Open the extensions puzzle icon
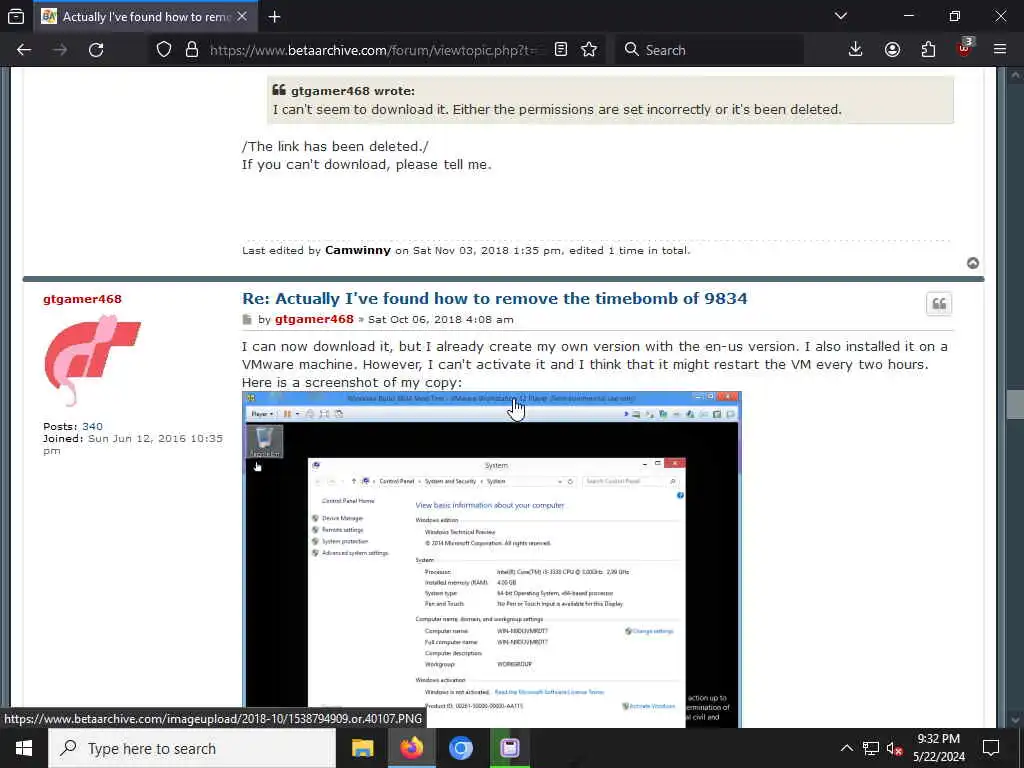The image size is (1024, 768). pyautogui.click(x=928, y=50)
